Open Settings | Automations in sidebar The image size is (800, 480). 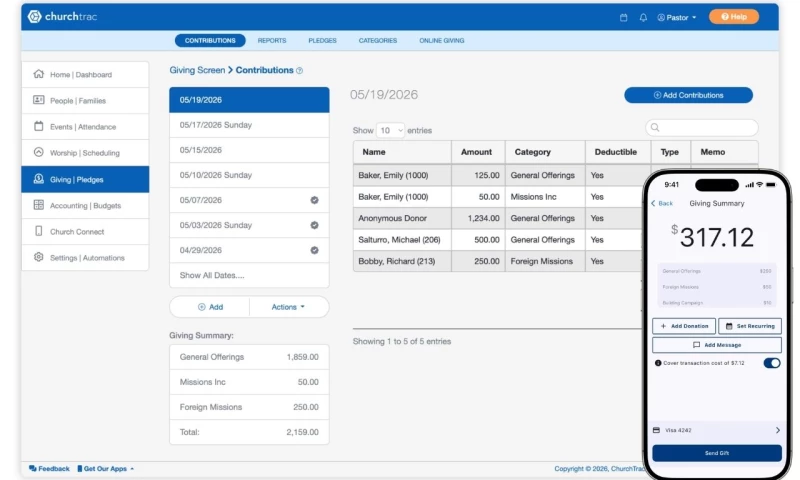pyautogui.click(x=85, y=258)
